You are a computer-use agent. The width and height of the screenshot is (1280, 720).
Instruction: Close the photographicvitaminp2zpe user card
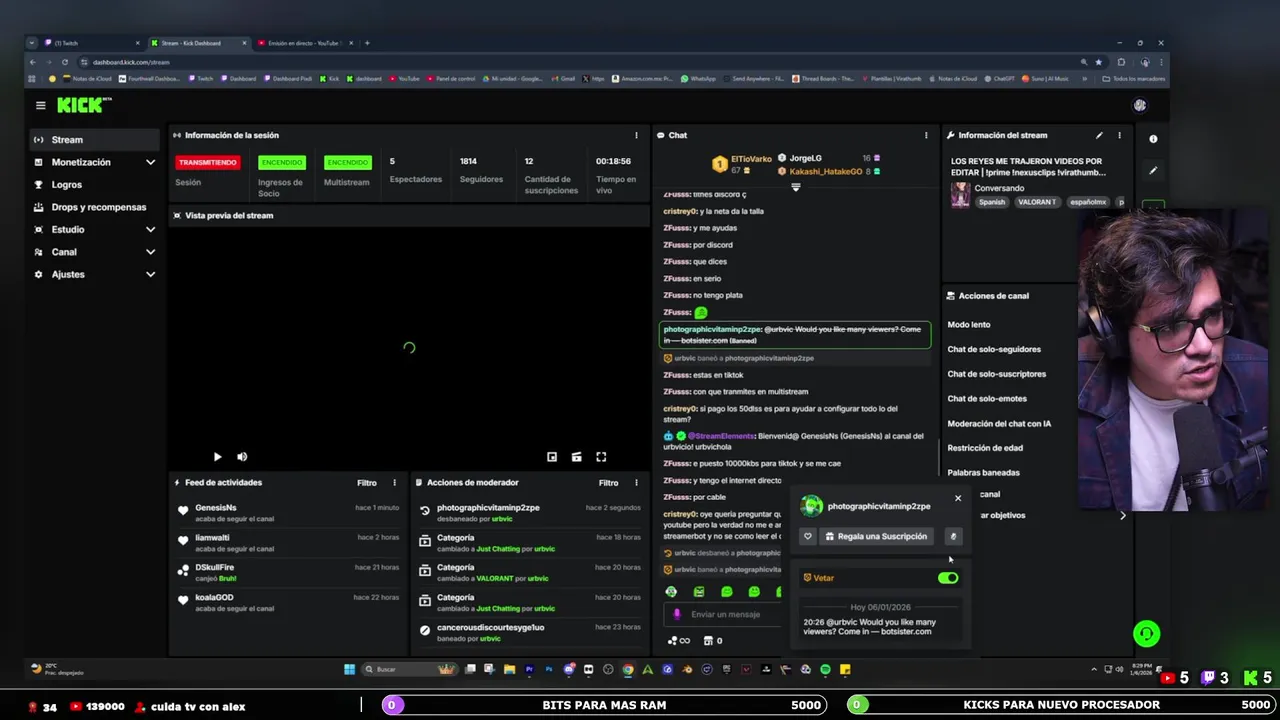[958, 498]
